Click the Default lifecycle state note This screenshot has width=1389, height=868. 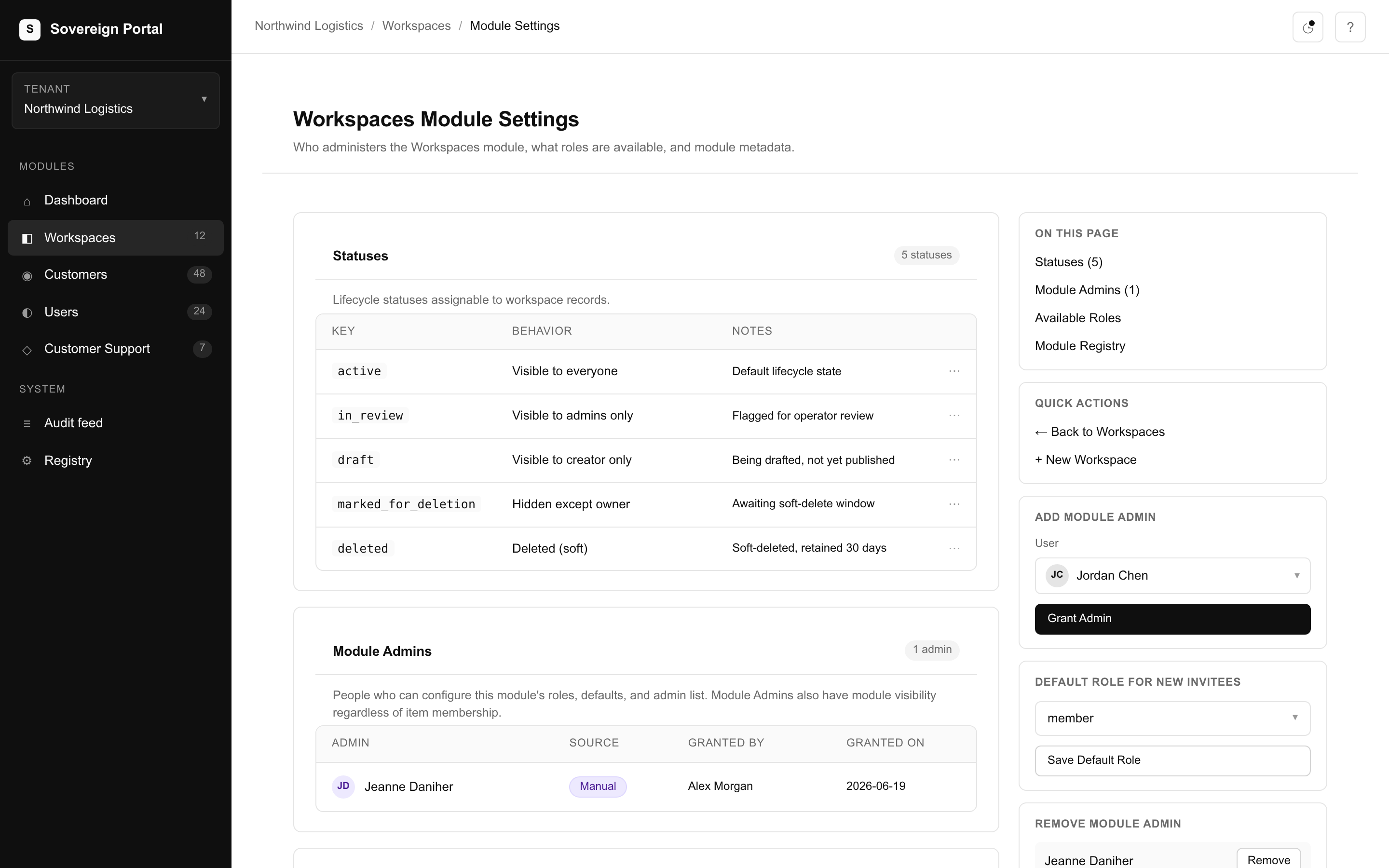click(786, 371)
